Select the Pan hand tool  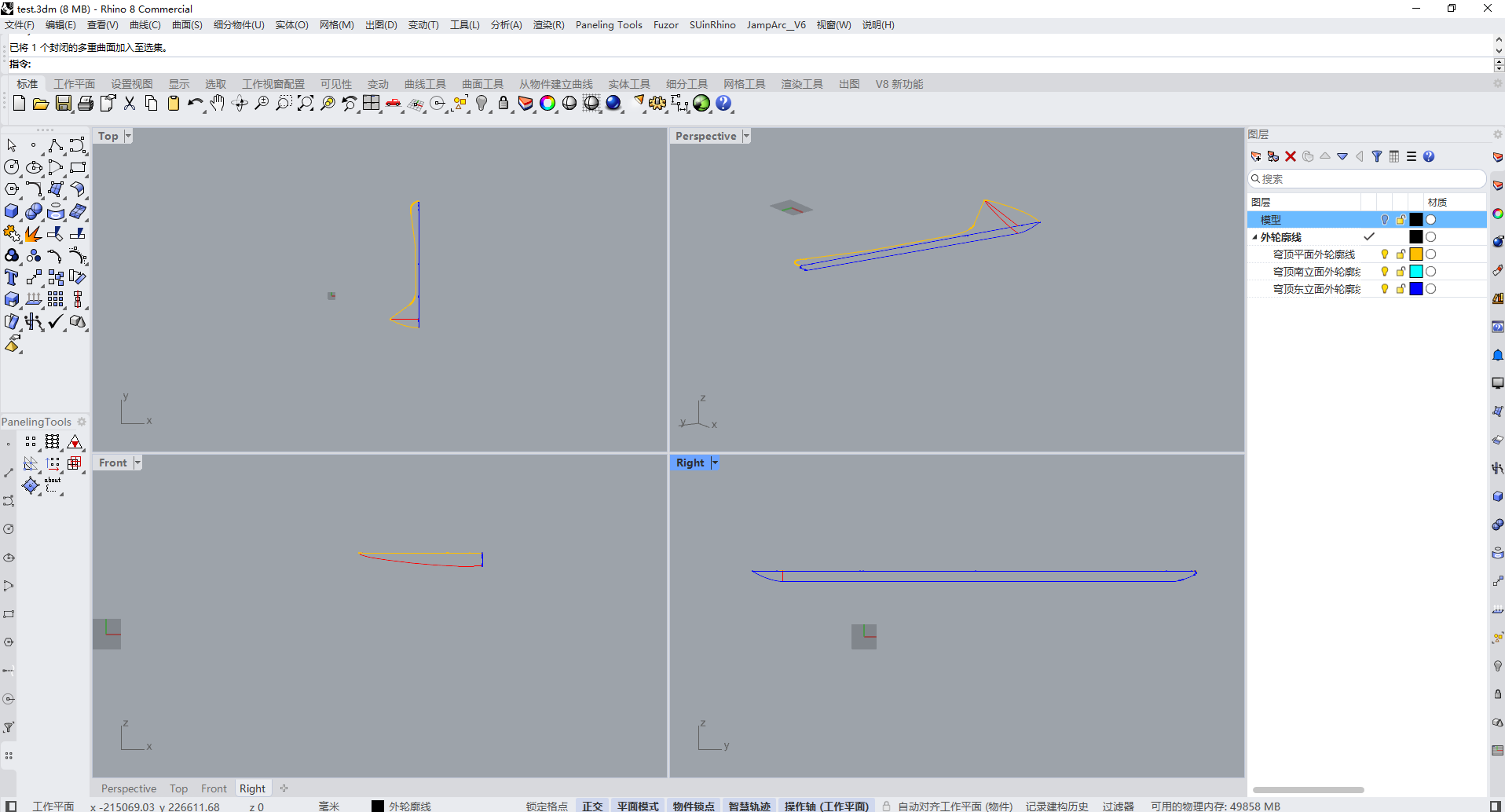pos(217,104)
